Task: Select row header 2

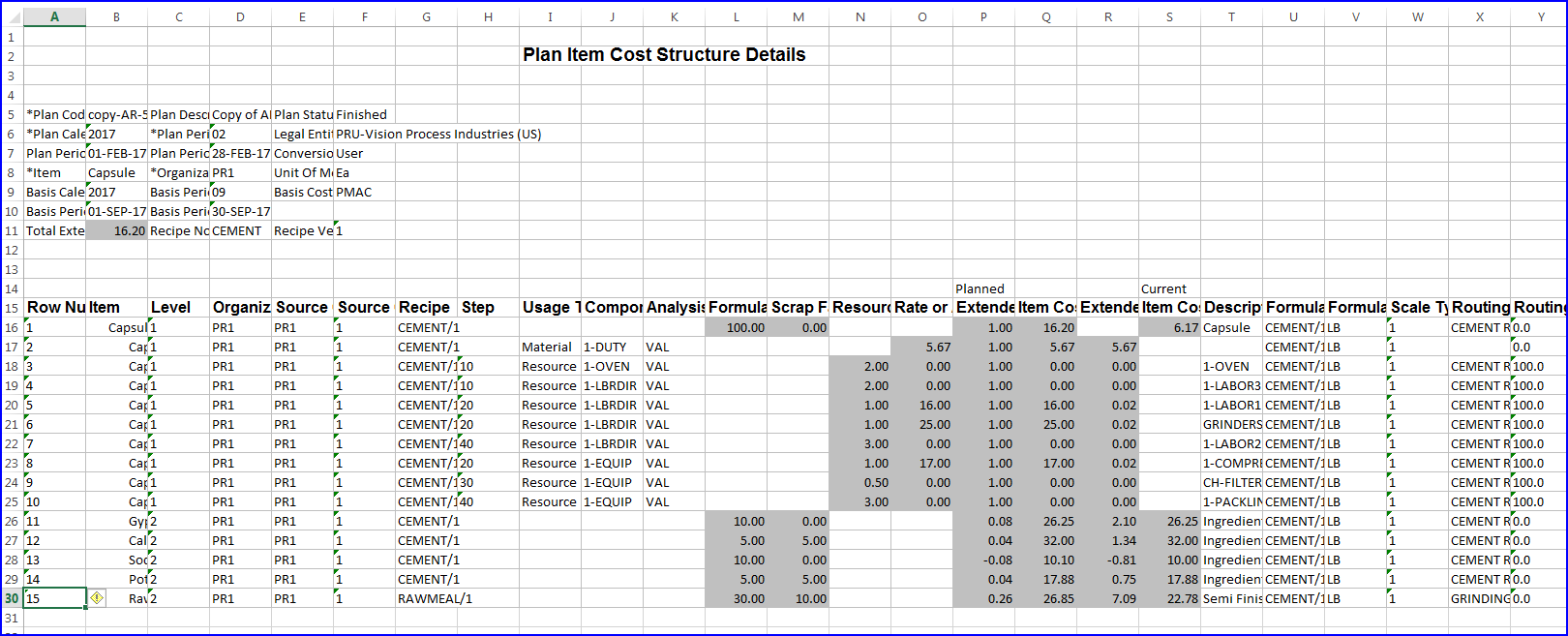Action: click(x=12, y=56)
